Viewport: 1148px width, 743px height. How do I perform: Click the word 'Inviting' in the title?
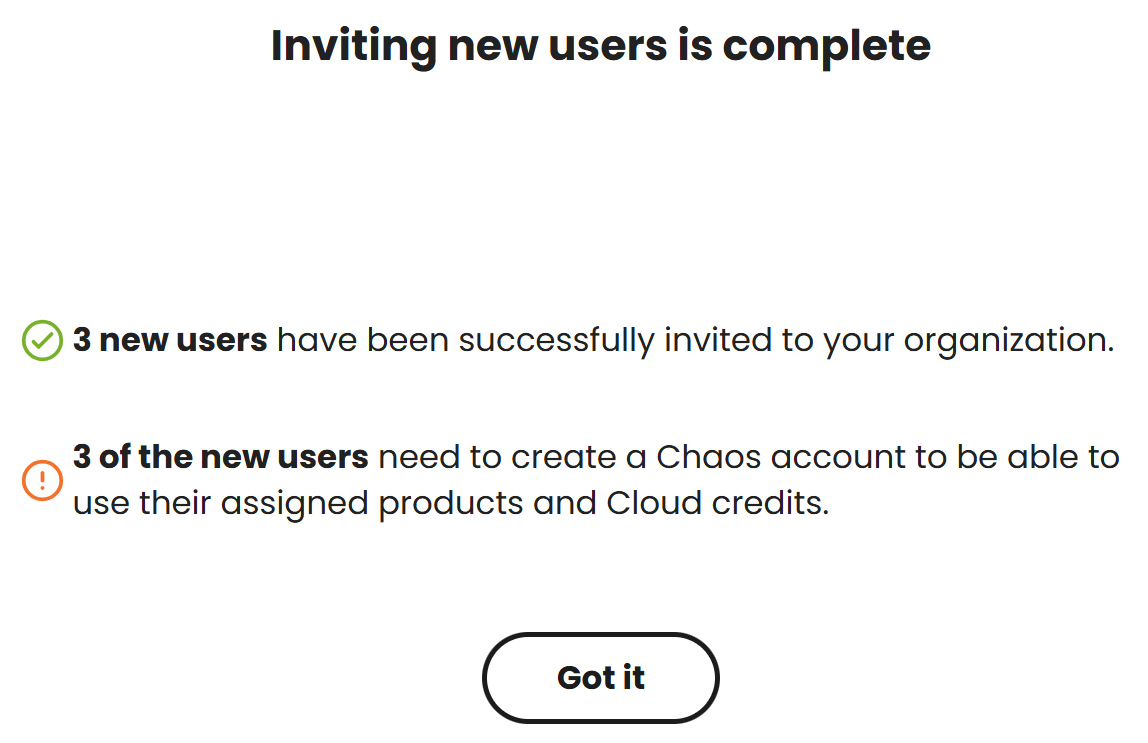point(354,47)
